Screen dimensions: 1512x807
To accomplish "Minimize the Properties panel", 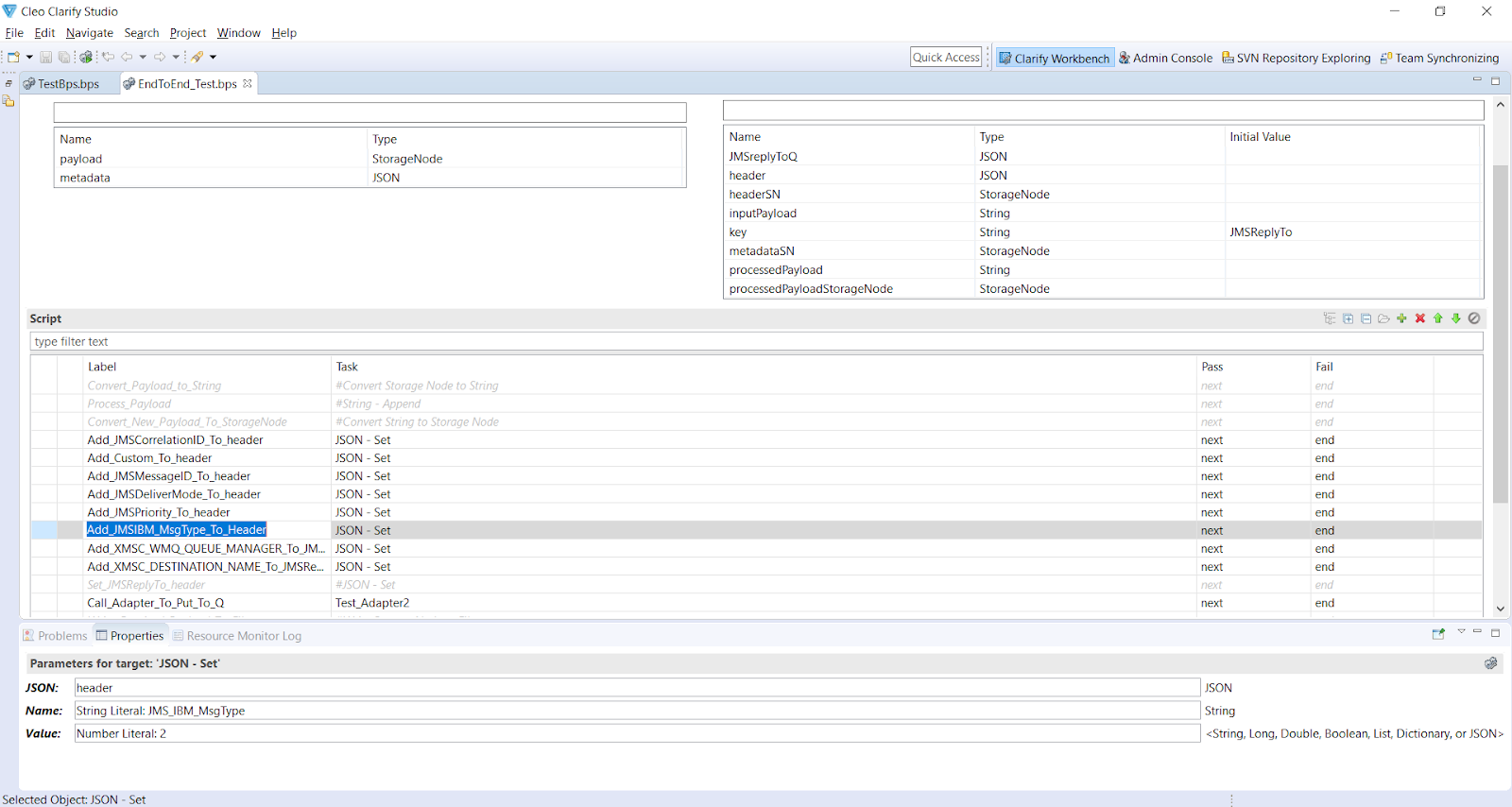I will pyautogui.click(x=1477, y=631).
